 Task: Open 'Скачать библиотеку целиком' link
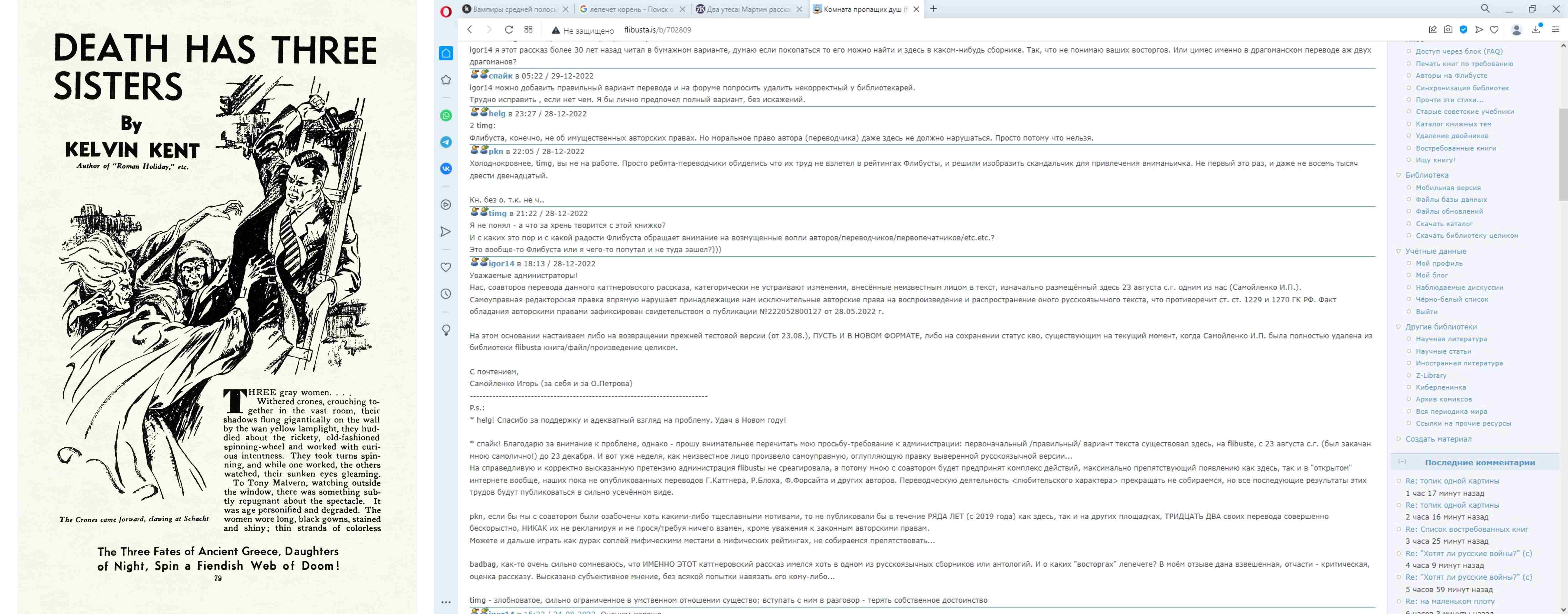pos(1466,235)
